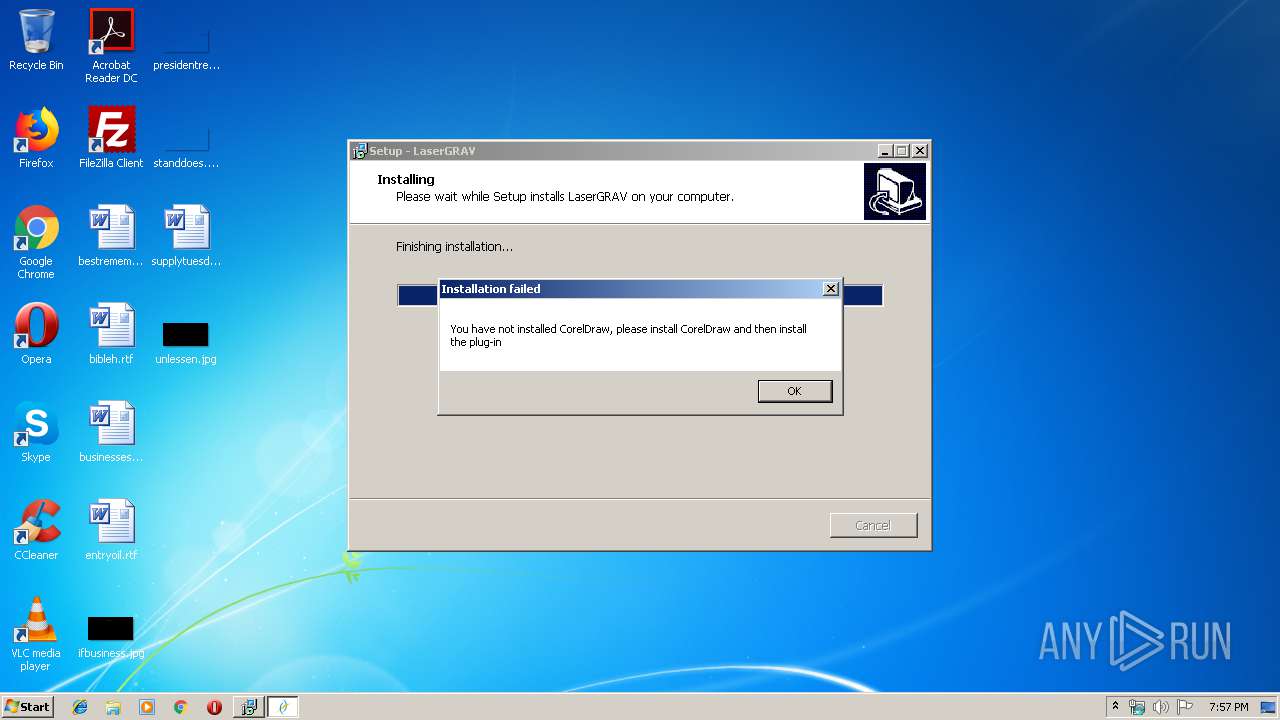The image size is (1280, 720).
Task: Click the Setup title bar icon
Action: click(x=359, y=151)
